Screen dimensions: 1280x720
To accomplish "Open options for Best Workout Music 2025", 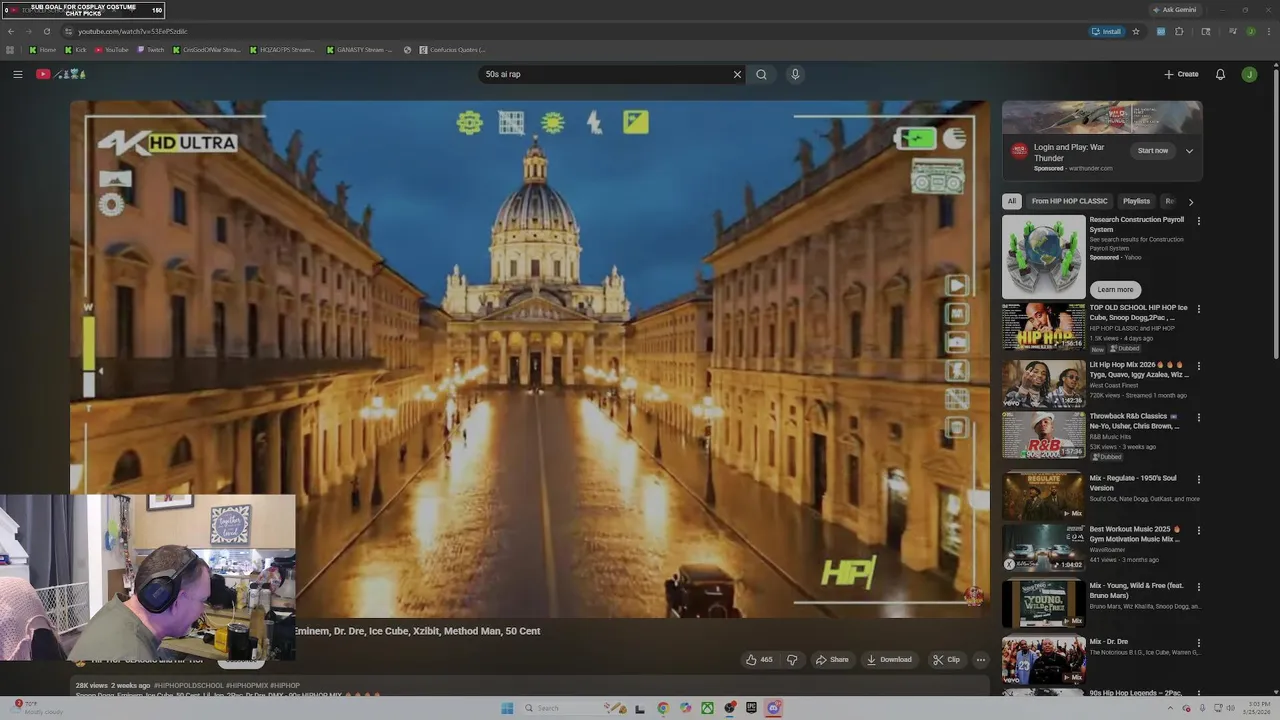I will click(1198, 530).
